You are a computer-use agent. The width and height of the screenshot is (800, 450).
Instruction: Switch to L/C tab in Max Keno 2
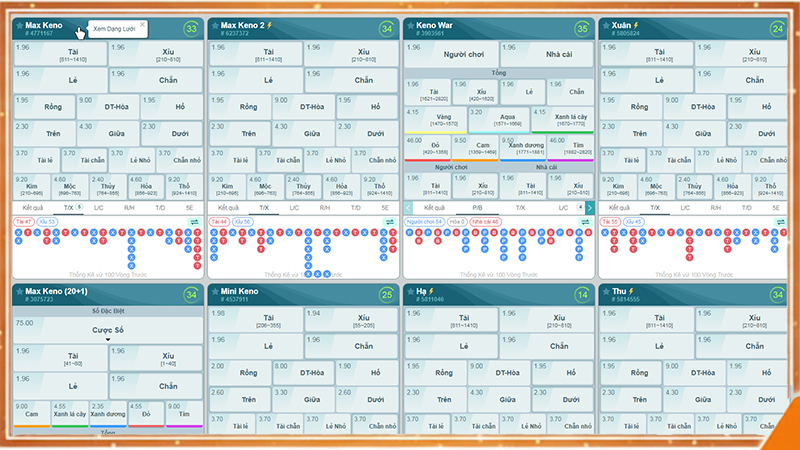click(295, 207)
